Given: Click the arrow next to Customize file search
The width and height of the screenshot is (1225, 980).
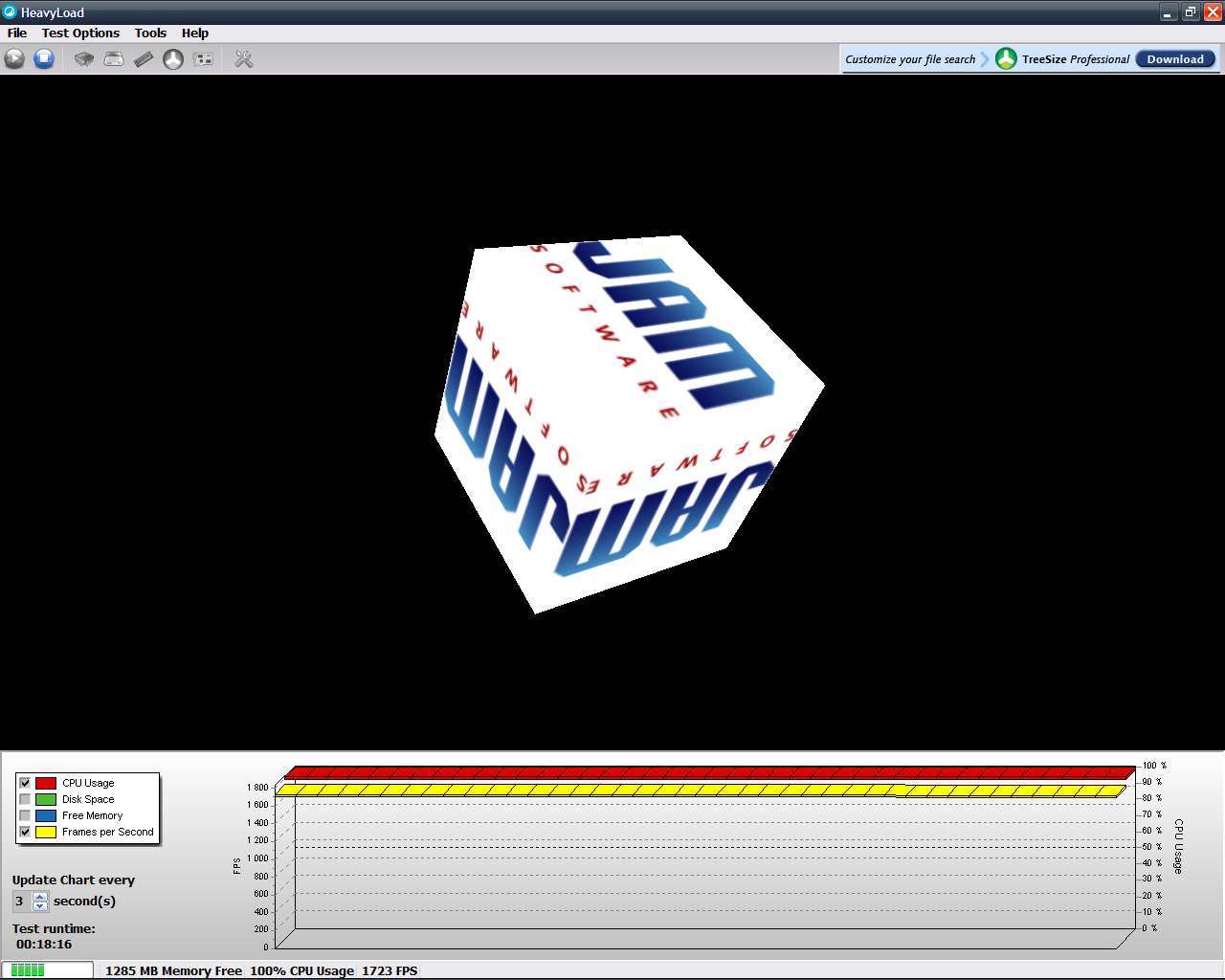Looking at the screenshot, I should click(x=985, y=59).
